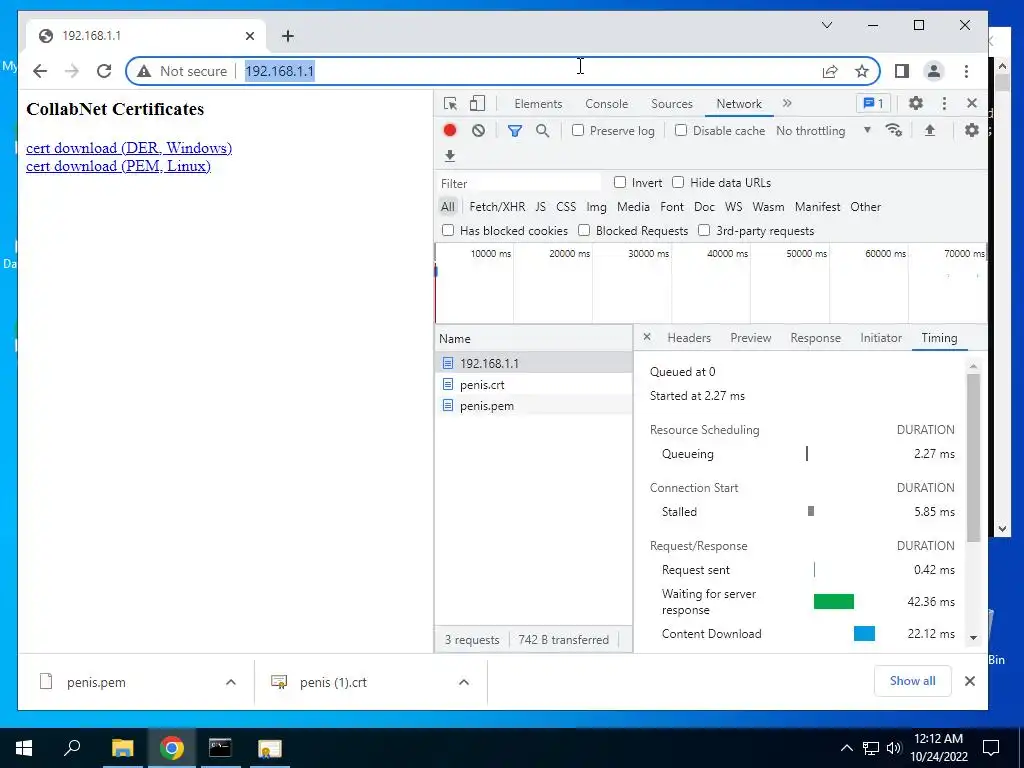Open the issues counter badge
Image resolution: width=1024 pixels, height=768 pixels.
[x=873, y=103]
